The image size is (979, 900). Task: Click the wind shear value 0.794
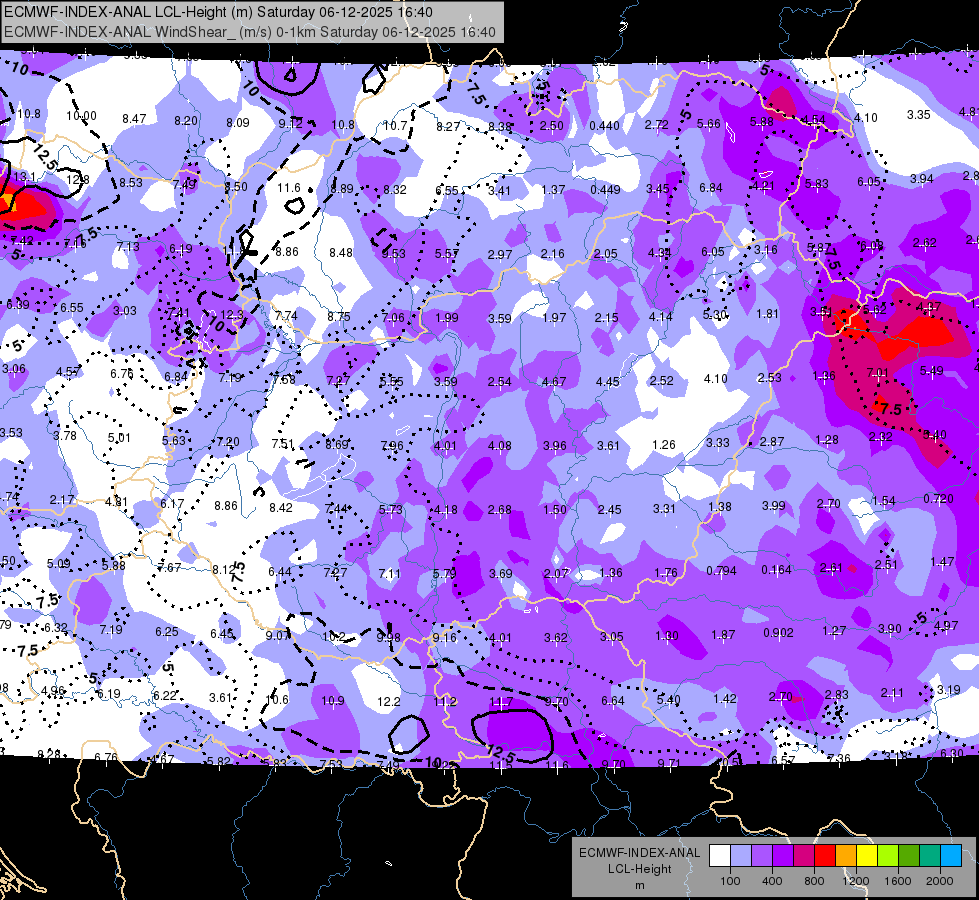tap(721, 571)
